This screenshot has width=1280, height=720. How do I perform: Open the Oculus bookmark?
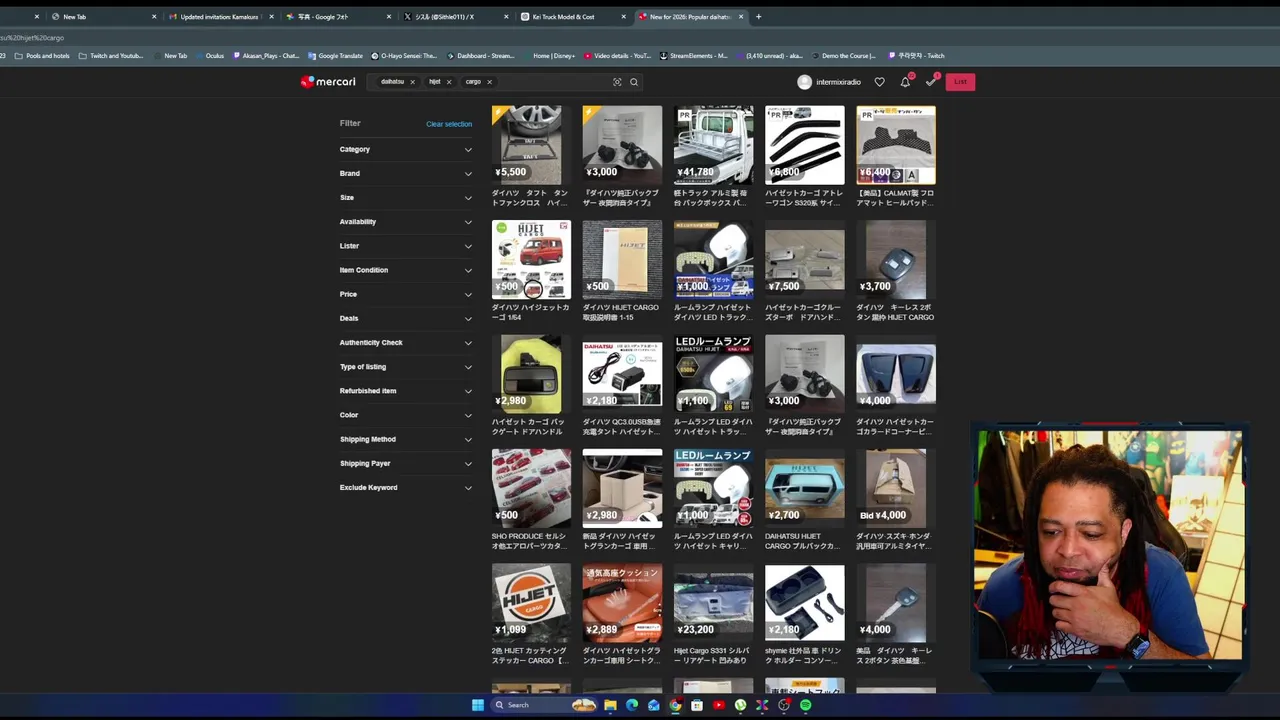click(209, 56)
